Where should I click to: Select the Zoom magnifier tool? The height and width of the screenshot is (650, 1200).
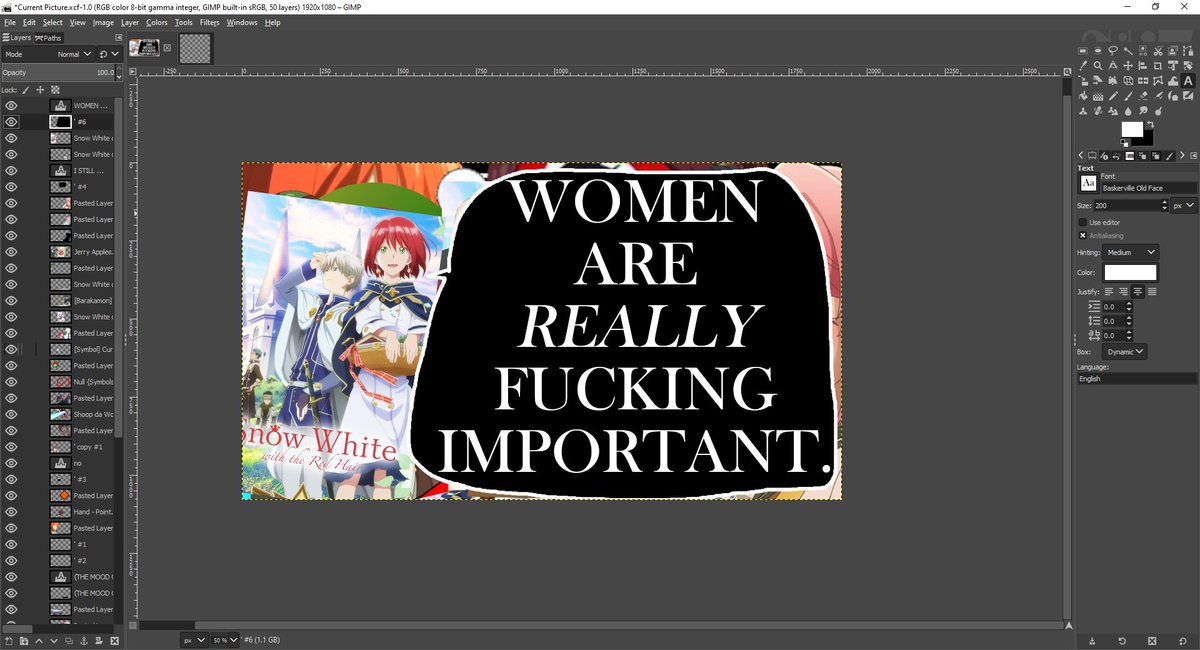(x=1098, y=65)
